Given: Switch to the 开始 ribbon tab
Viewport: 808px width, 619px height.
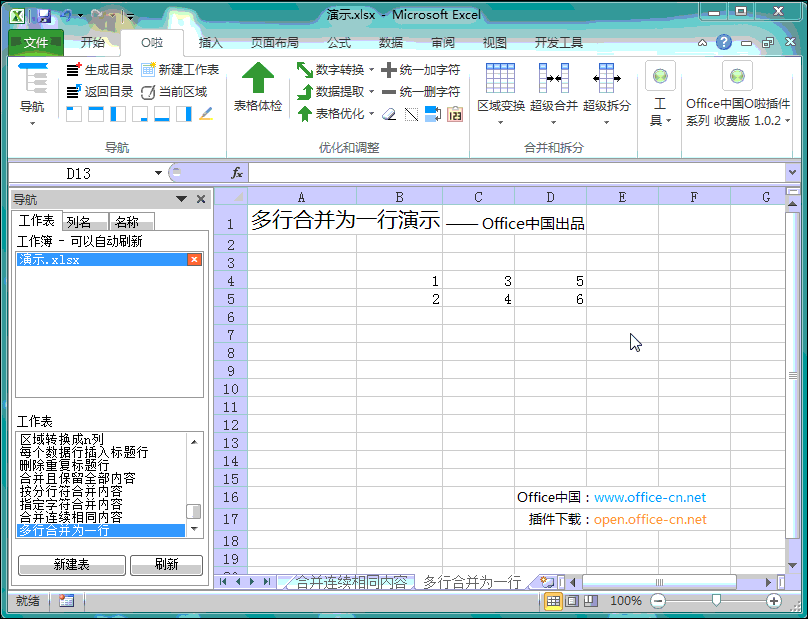Looking at the screenshot, I should click(93, 43).
